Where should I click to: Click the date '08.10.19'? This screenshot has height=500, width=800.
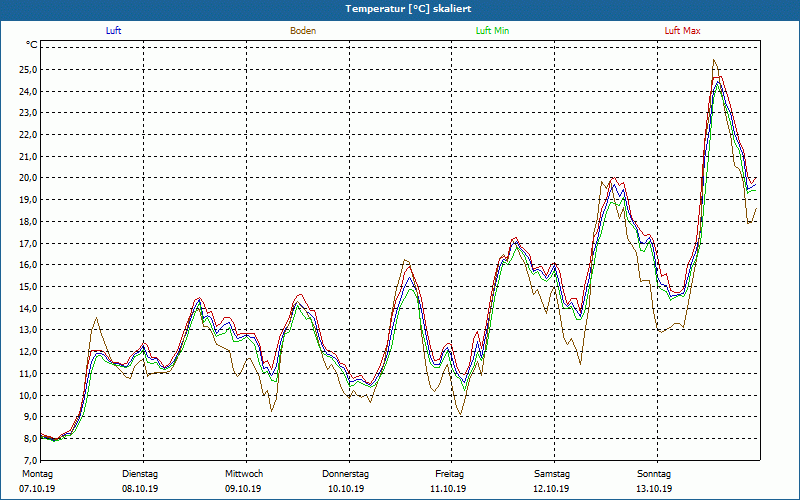(x=140, y=489)
